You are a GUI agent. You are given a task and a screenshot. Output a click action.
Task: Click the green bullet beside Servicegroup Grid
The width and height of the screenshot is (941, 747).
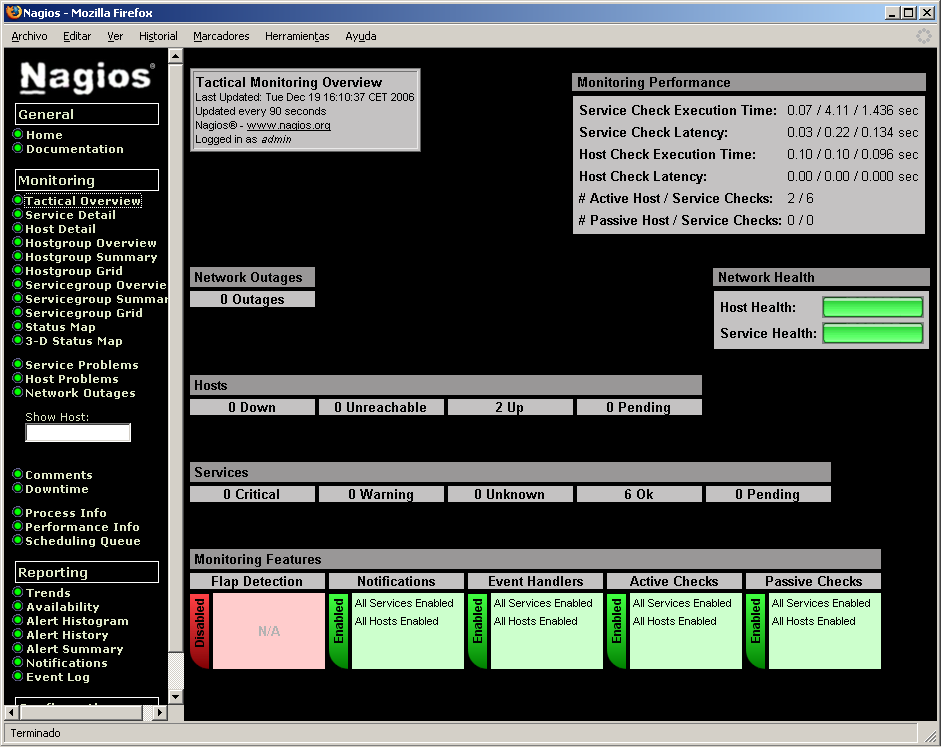pos(18,312)
